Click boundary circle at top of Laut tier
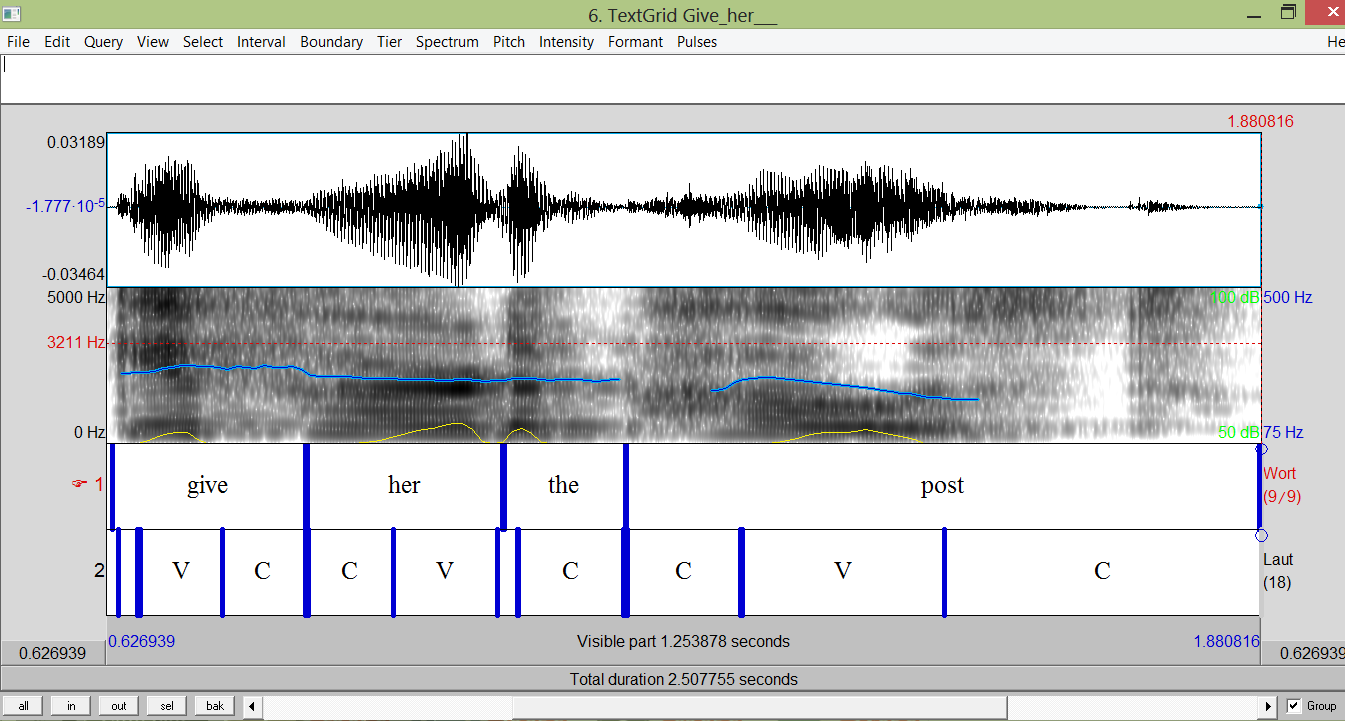 pyautogui.click(x=1261, y=535)
